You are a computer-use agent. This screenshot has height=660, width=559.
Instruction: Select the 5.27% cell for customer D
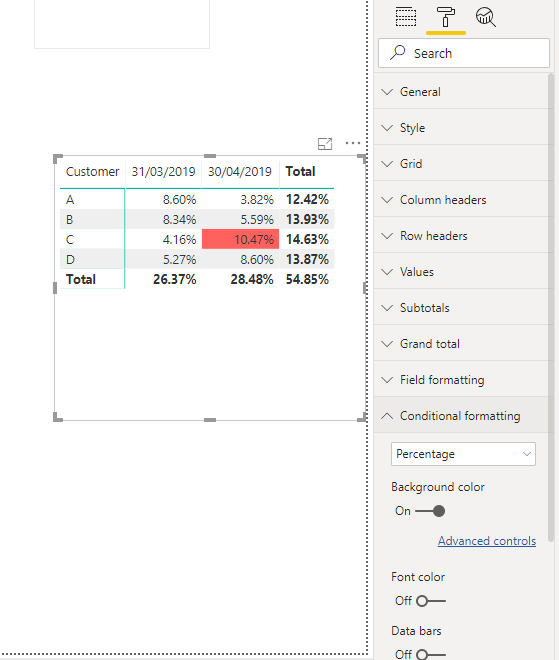pos(179,259)
